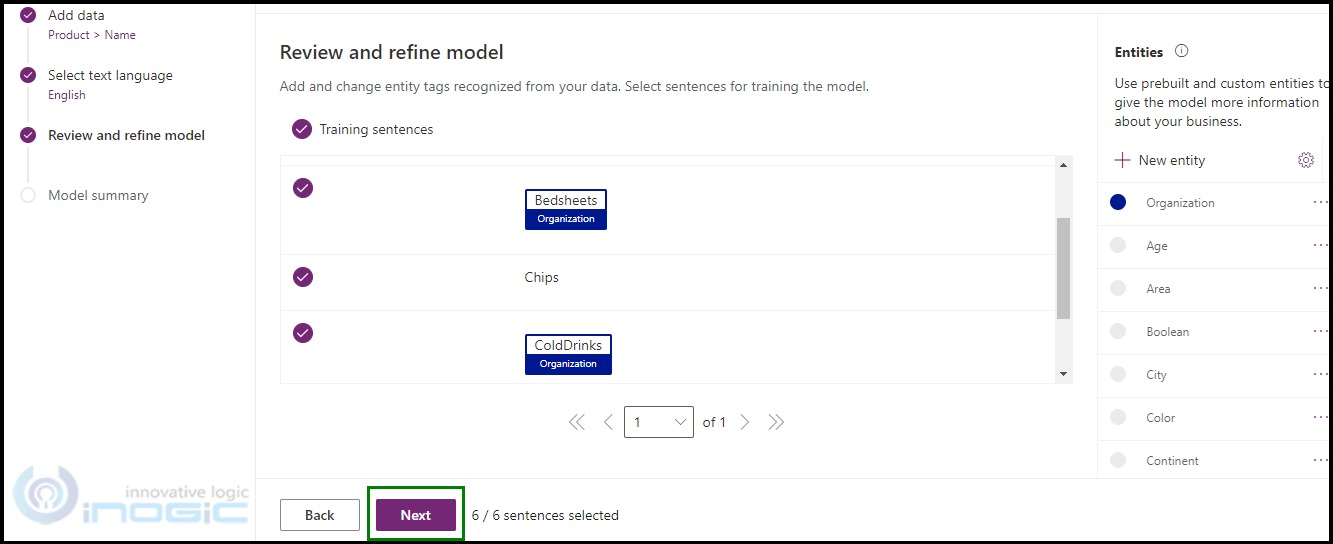Click the next page chevron

[x=745, y=422]
